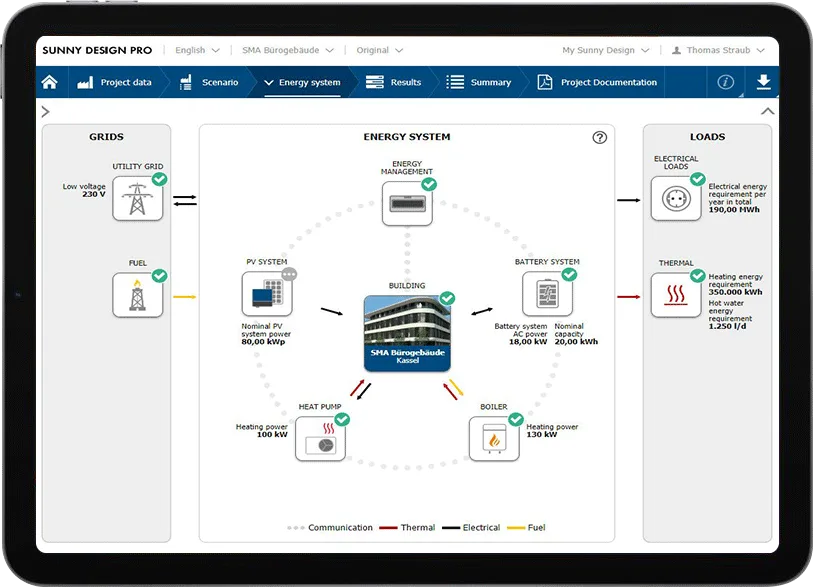Collapse the overview with the up chevron

(767, 111)
